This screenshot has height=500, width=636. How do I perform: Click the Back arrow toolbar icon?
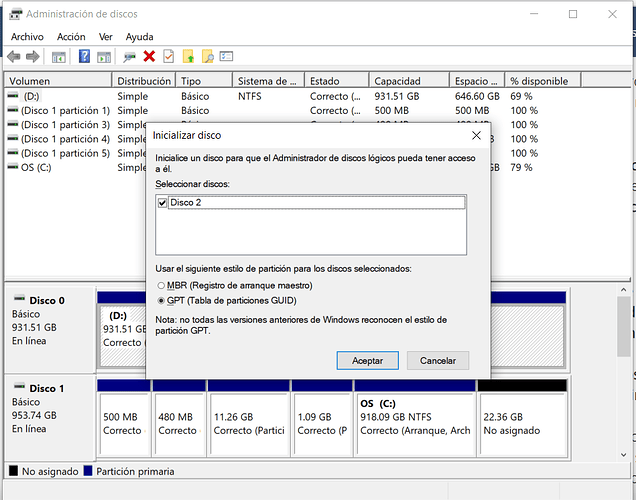point(14,56)
